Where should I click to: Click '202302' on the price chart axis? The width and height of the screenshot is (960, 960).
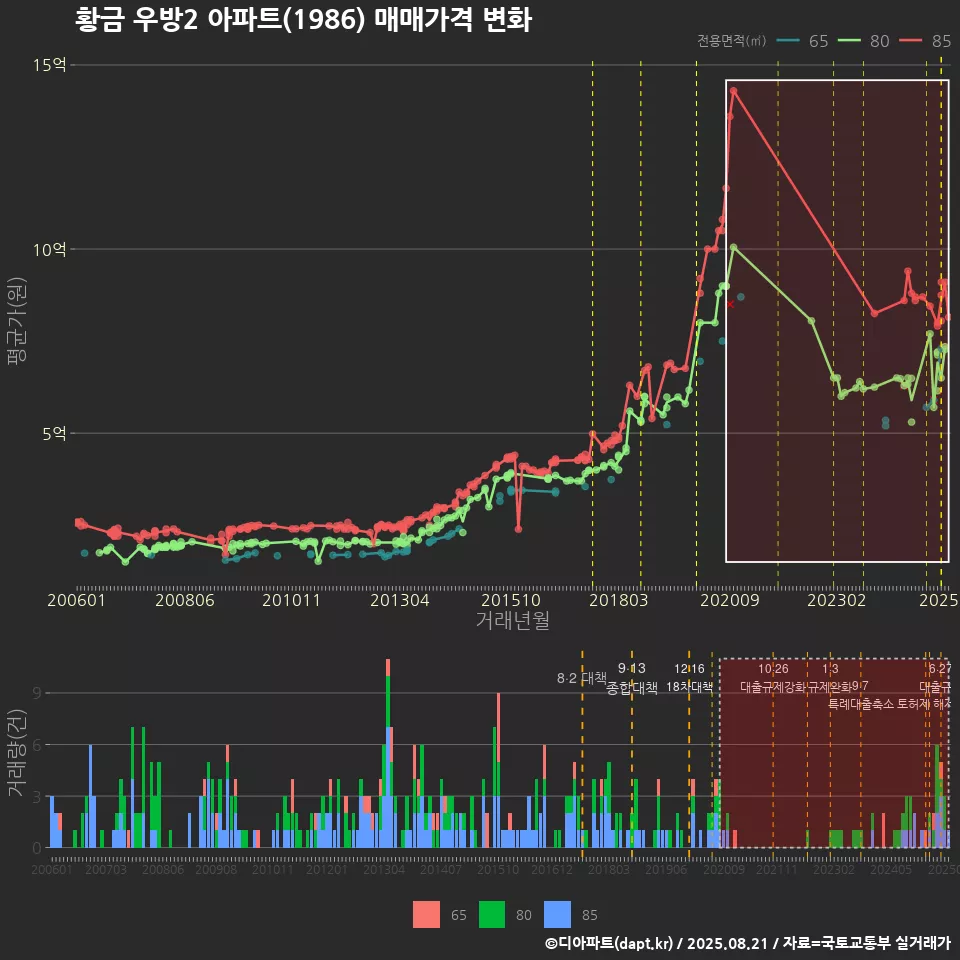tap(836, 600)
